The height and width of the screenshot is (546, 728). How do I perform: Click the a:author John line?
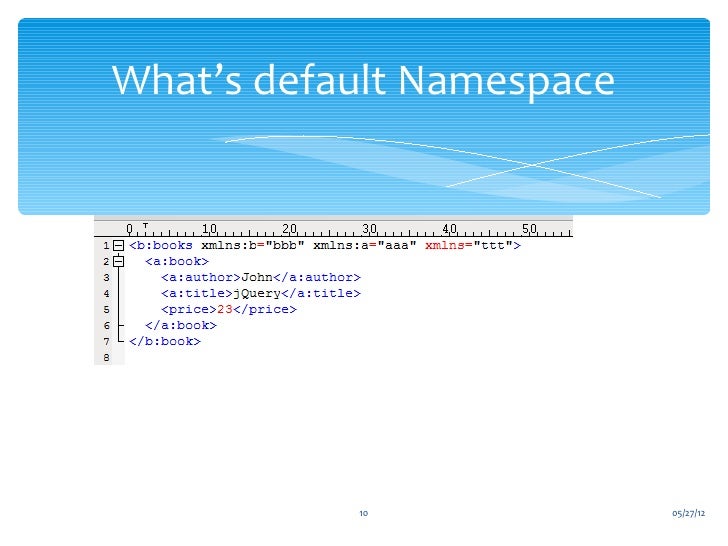260,278
